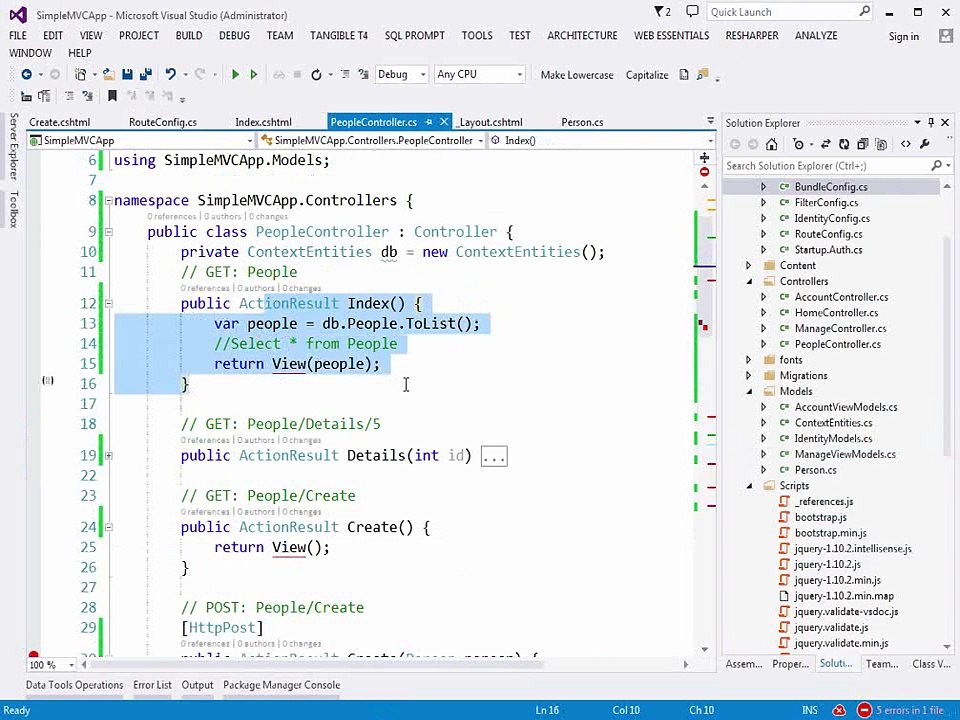Open the RESHARPER menu
The image size is (960, 720).
click(752, 36)
